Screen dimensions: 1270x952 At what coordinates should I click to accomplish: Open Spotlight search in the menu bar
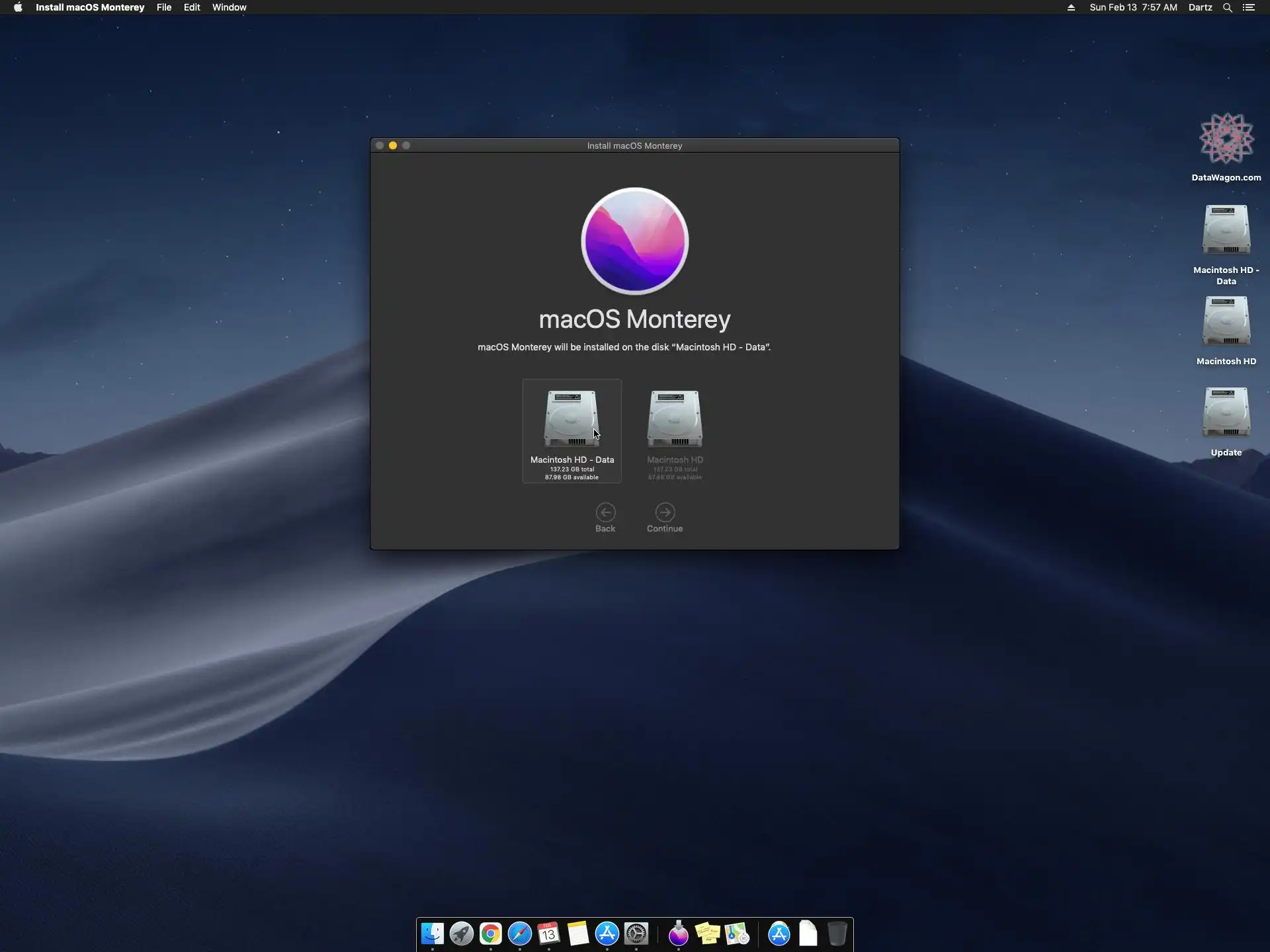click(1227, 7)
